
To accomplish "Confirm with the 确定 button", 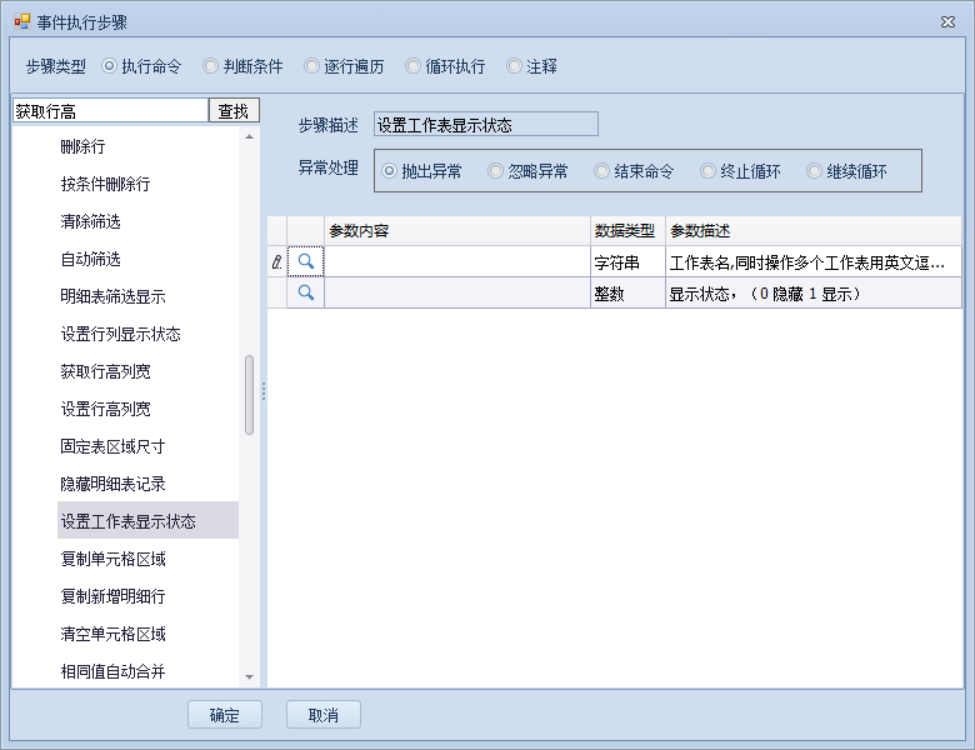I will click(x=225, y=715).
